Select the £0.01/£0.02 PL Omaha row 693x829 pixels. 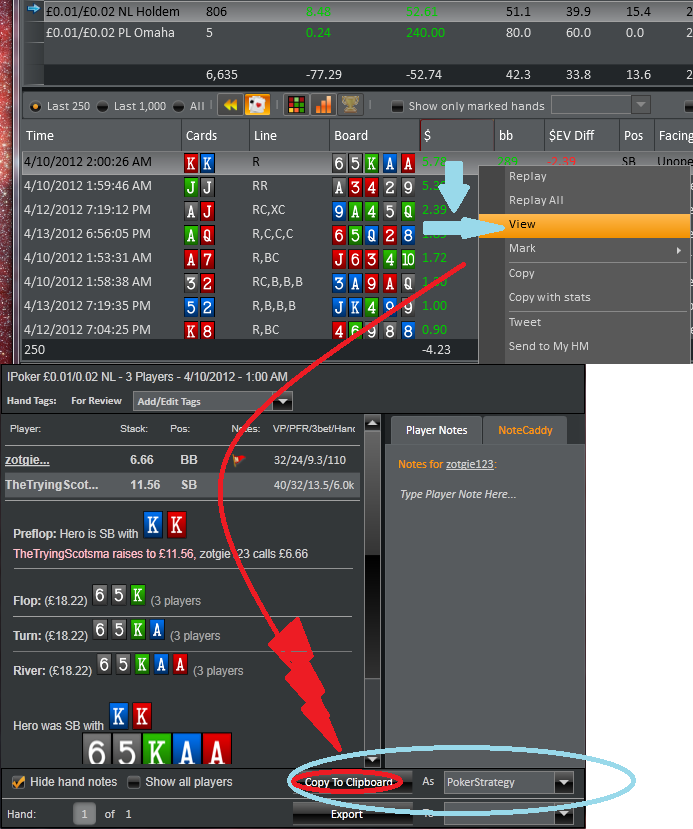click(367, 33)
